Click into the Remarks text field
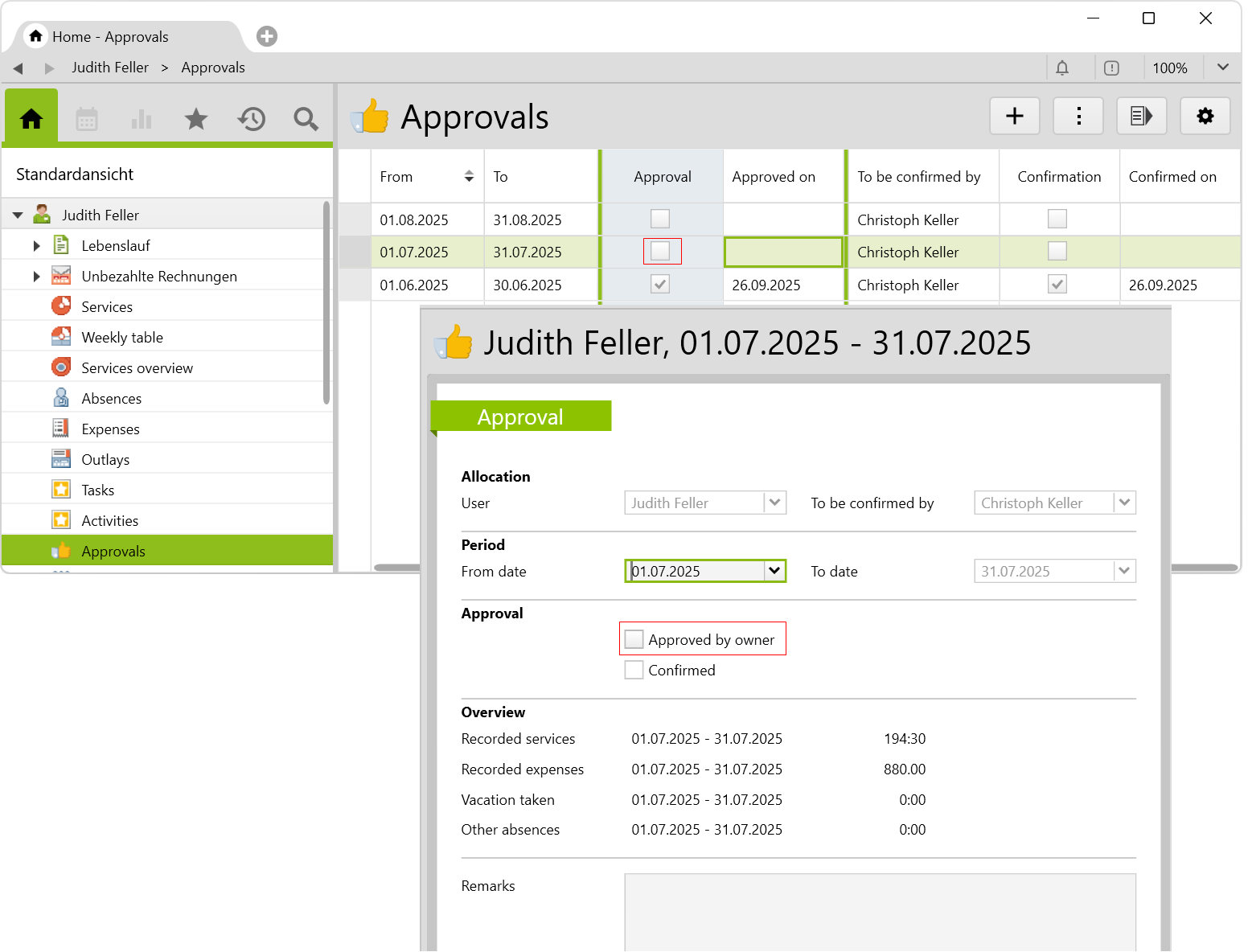 (x=880, y=913)
